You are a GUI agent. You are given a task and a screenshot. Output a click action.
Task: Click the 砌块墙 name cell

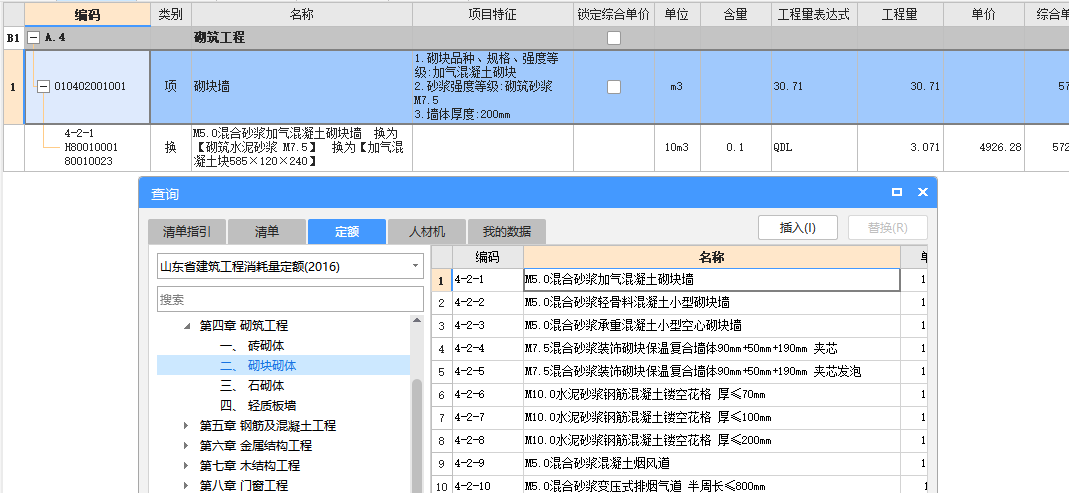point(302,87)
